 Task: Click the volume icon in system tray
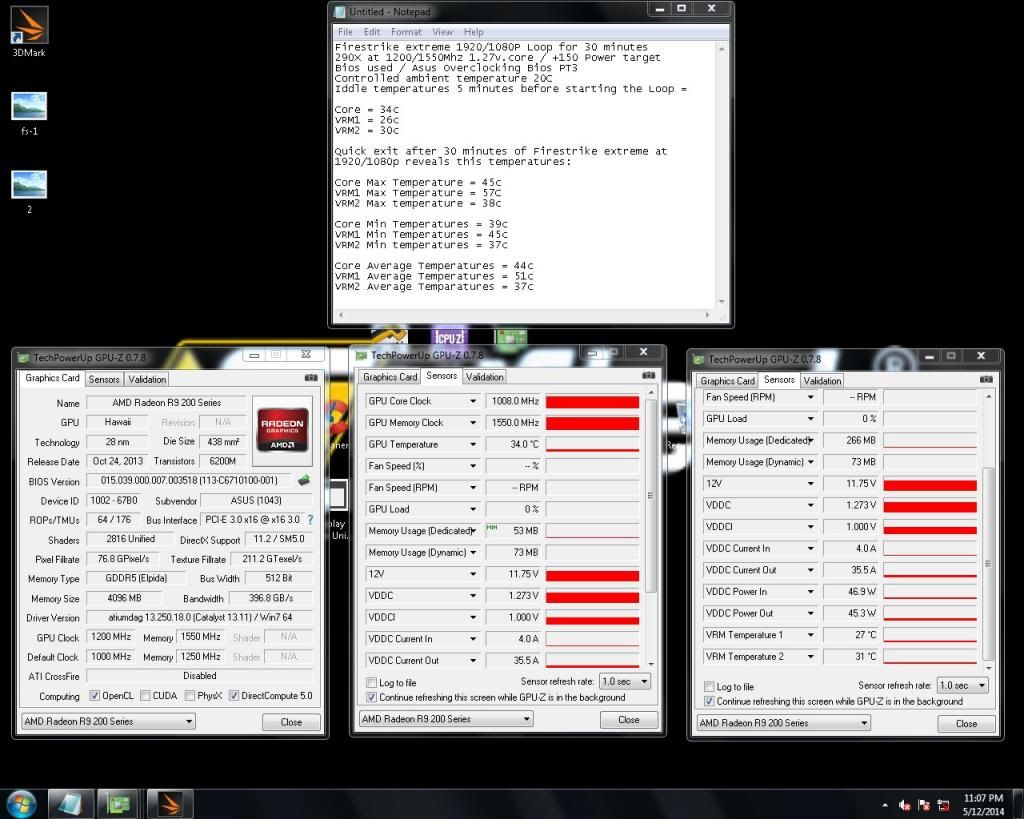(905, 804)
